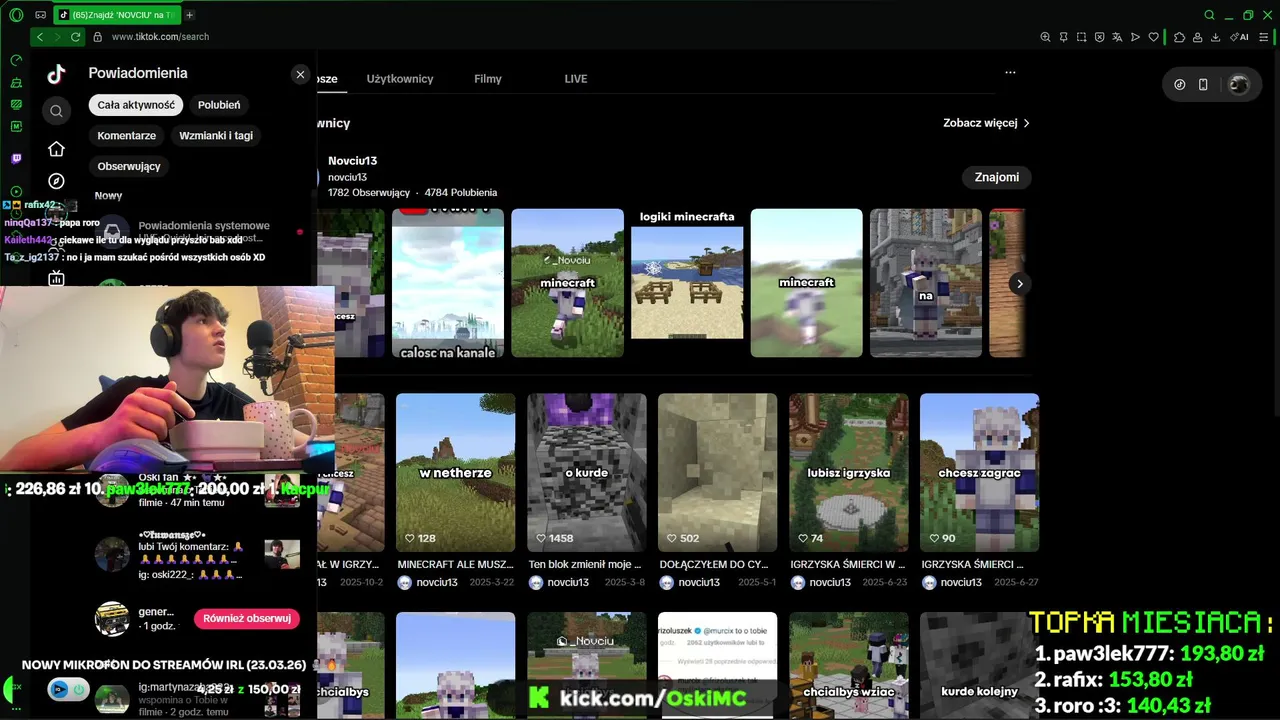Open TikTok search from left rail
Viewport: 1280px width, 720px height.
point(56,111)
